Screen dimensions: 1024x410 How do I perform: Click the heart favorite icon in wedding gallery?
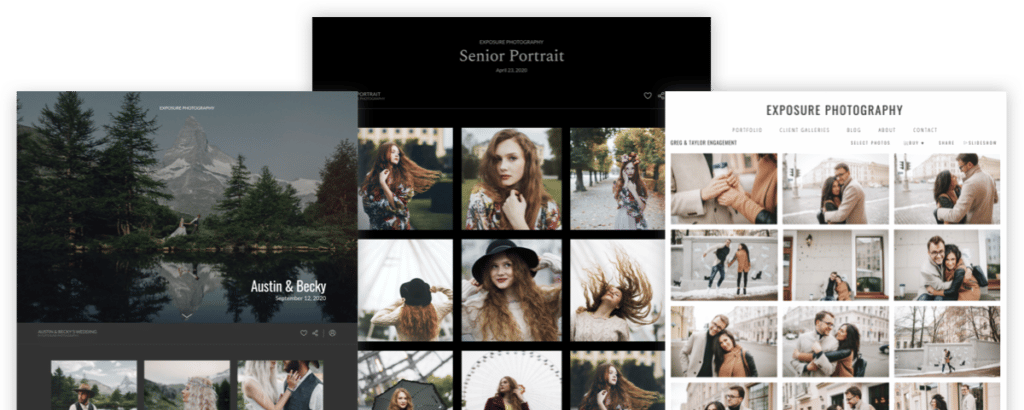click(304, 333)
